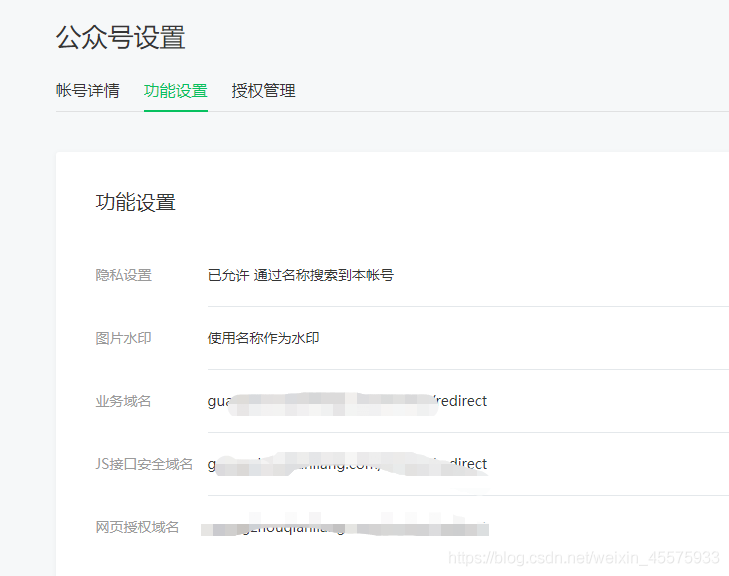Click the 业务域名 label

point(123,401)
